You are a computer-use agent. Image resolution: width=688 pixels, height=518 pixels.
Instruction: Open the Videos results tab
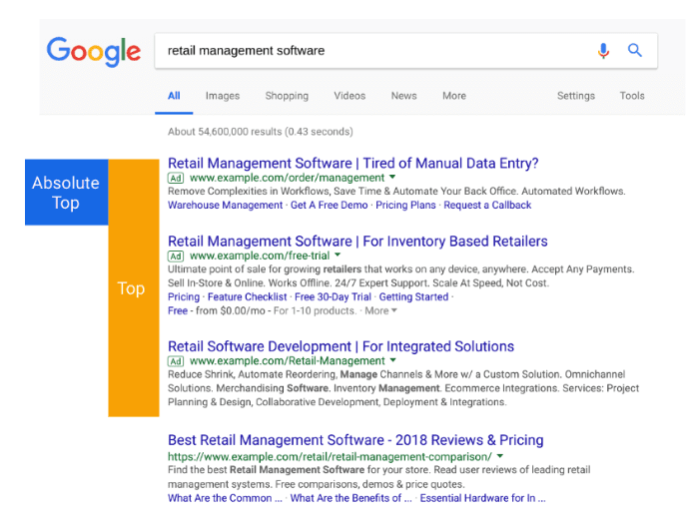(x=349, y=96)
